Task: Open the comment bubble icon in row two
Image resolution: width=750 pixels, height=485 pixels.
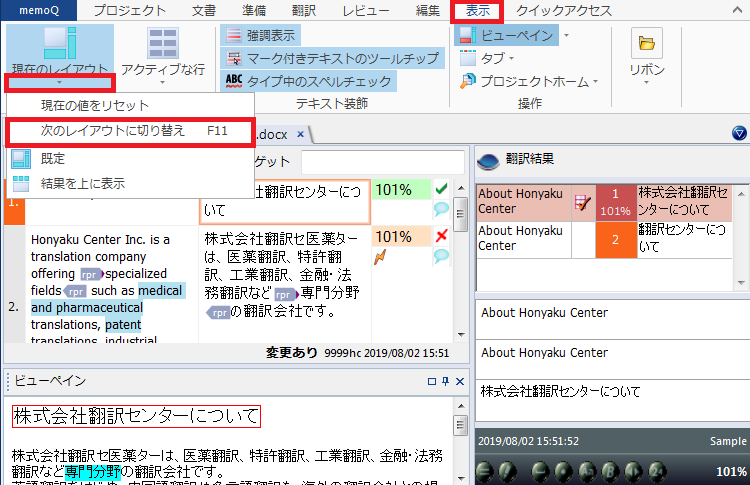Action: coord(441,257)
